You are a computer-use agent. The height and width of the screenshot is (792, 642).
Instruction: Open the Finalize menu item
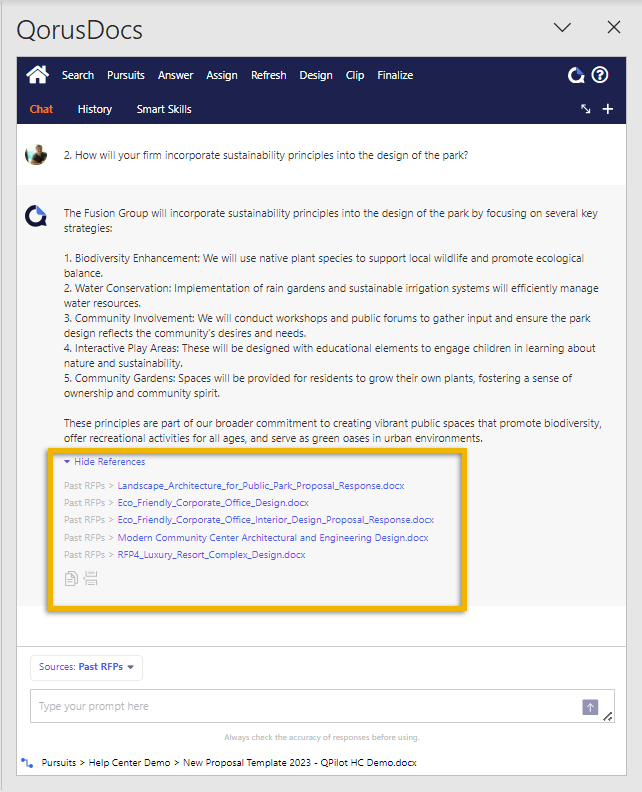(x=395, y=75)
